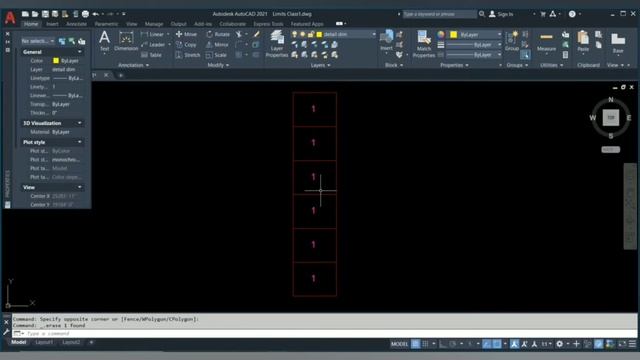Click Save in quick access toolbar
The image size is (640, 360).
click(x=45, y=14)
